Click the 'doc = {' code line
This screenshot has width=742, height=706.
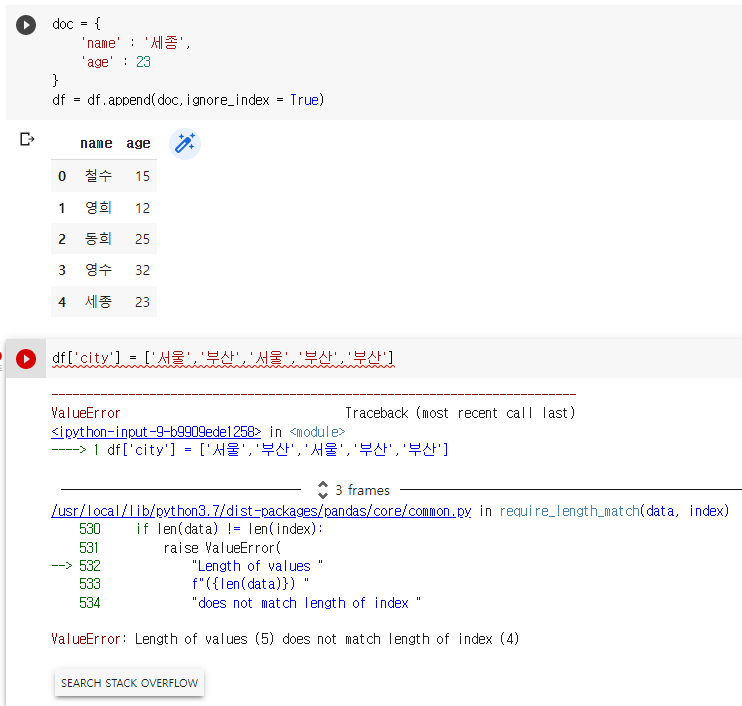click(77, 24)
